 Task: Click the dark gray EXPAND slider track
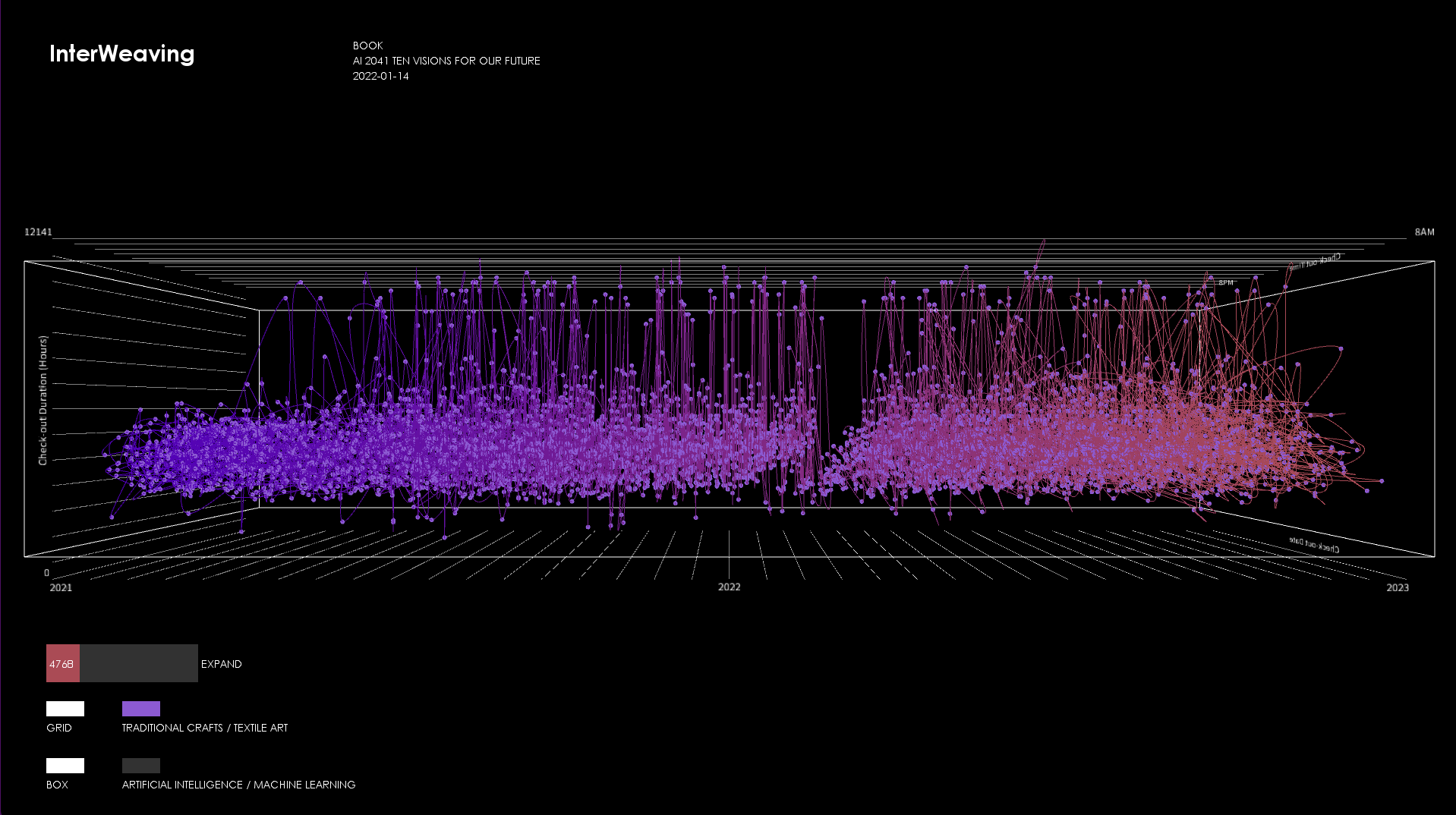point(138,663)
